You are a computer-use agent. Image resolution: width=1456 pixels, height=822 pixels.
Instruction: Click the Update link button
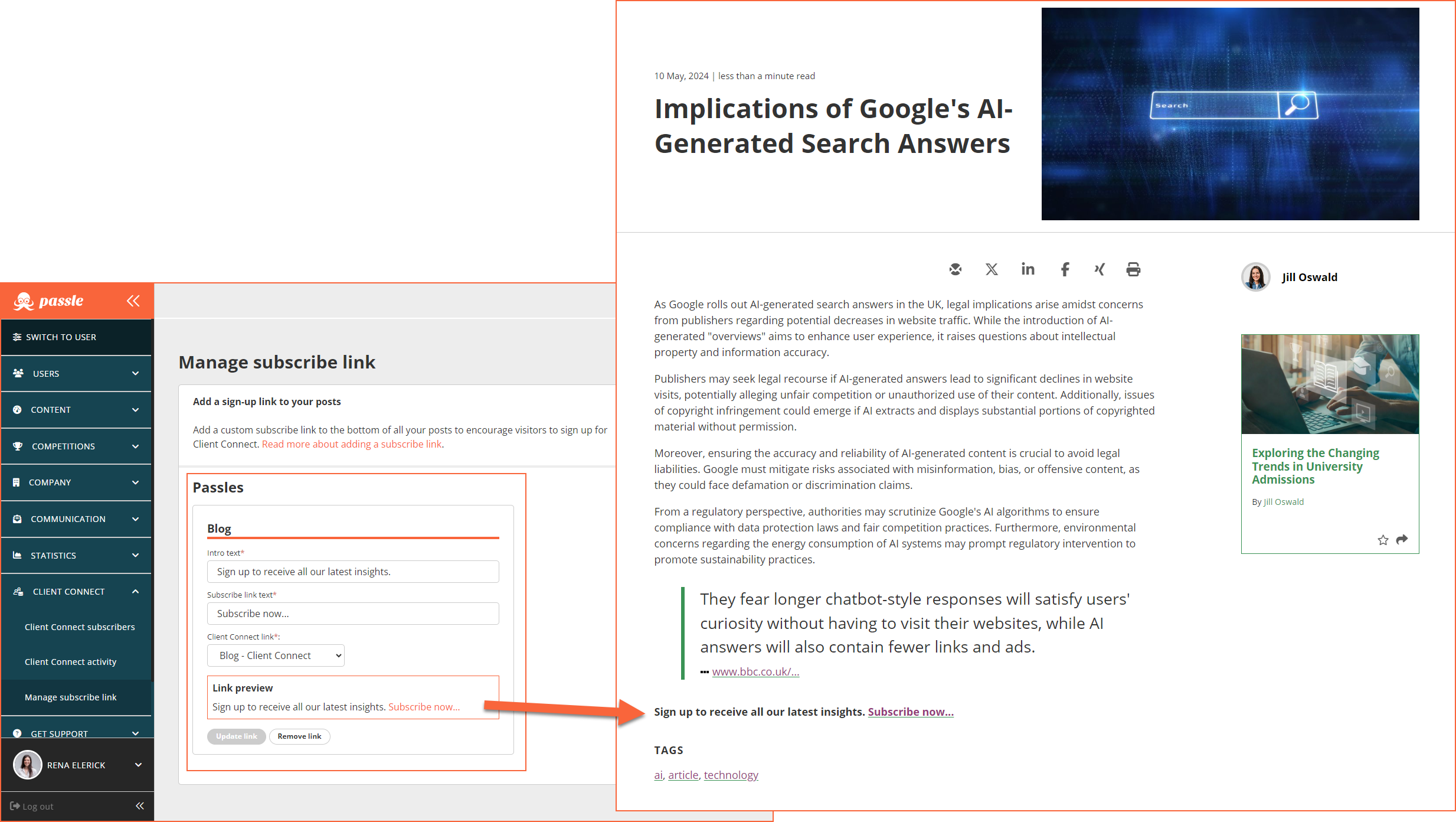(236, 736)
